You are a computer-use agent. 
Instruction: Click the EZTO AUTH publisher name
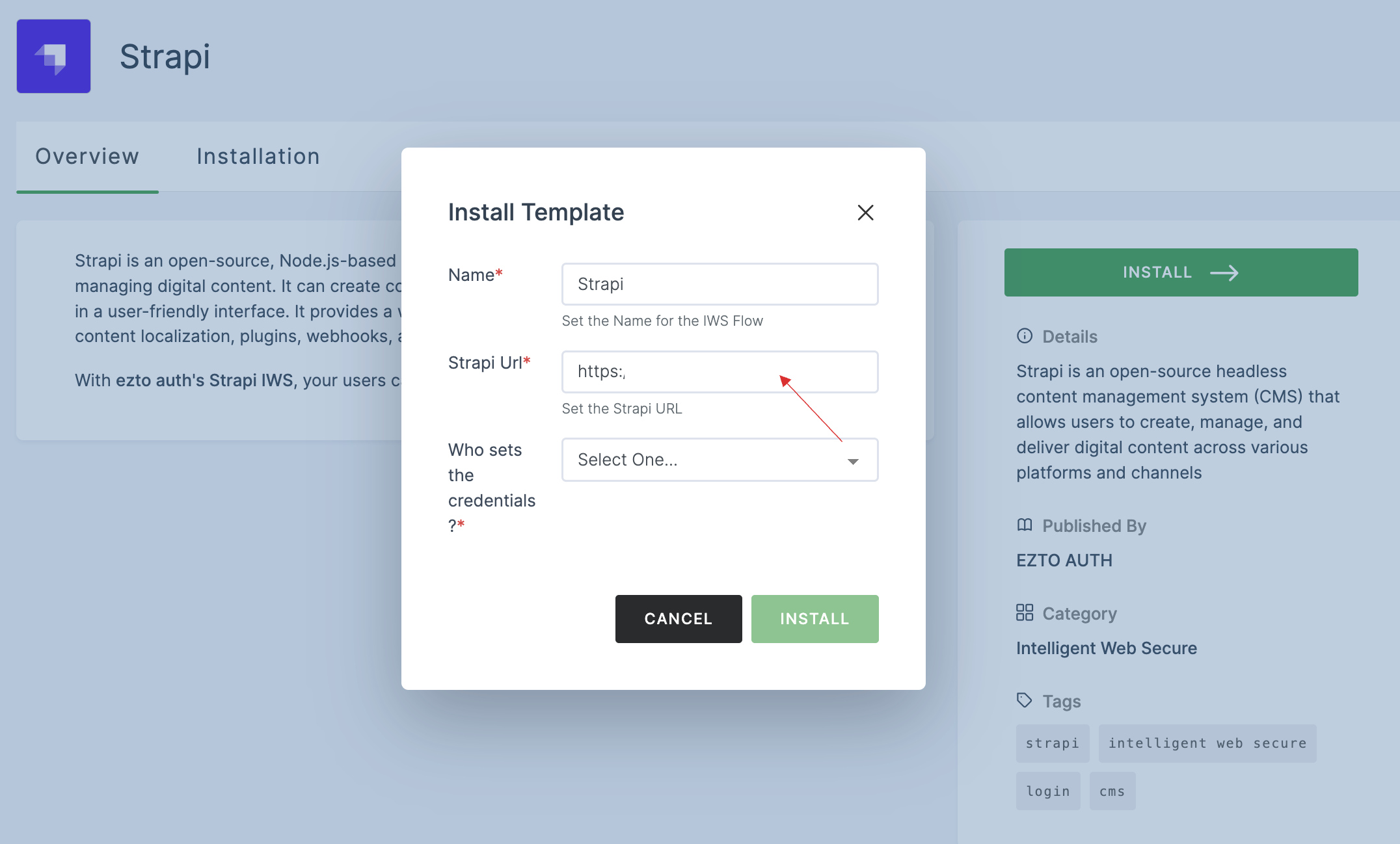[1064, 560]
